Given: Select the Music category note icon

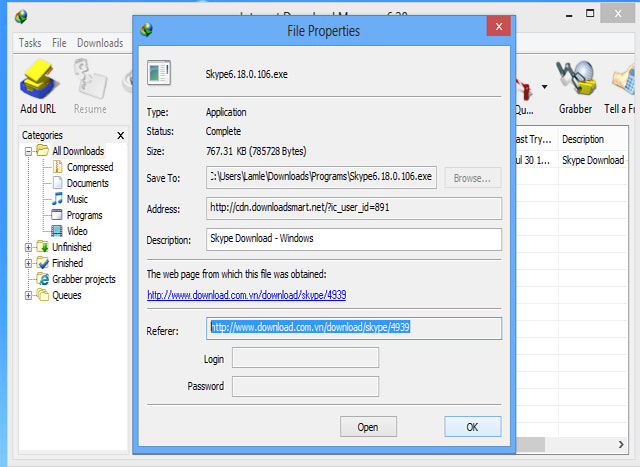Looking at the screenshot, I should 58,198.
